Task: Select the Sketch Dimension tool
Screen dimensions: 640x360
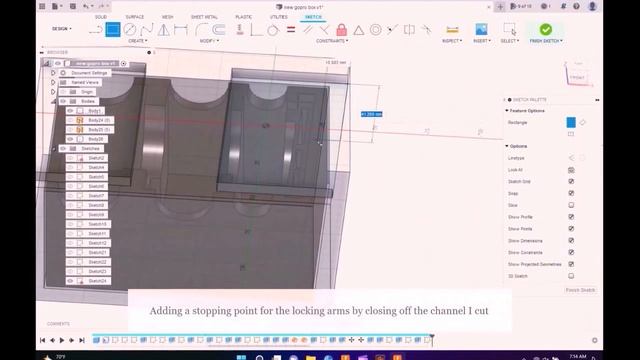Action: click(180, 29)
